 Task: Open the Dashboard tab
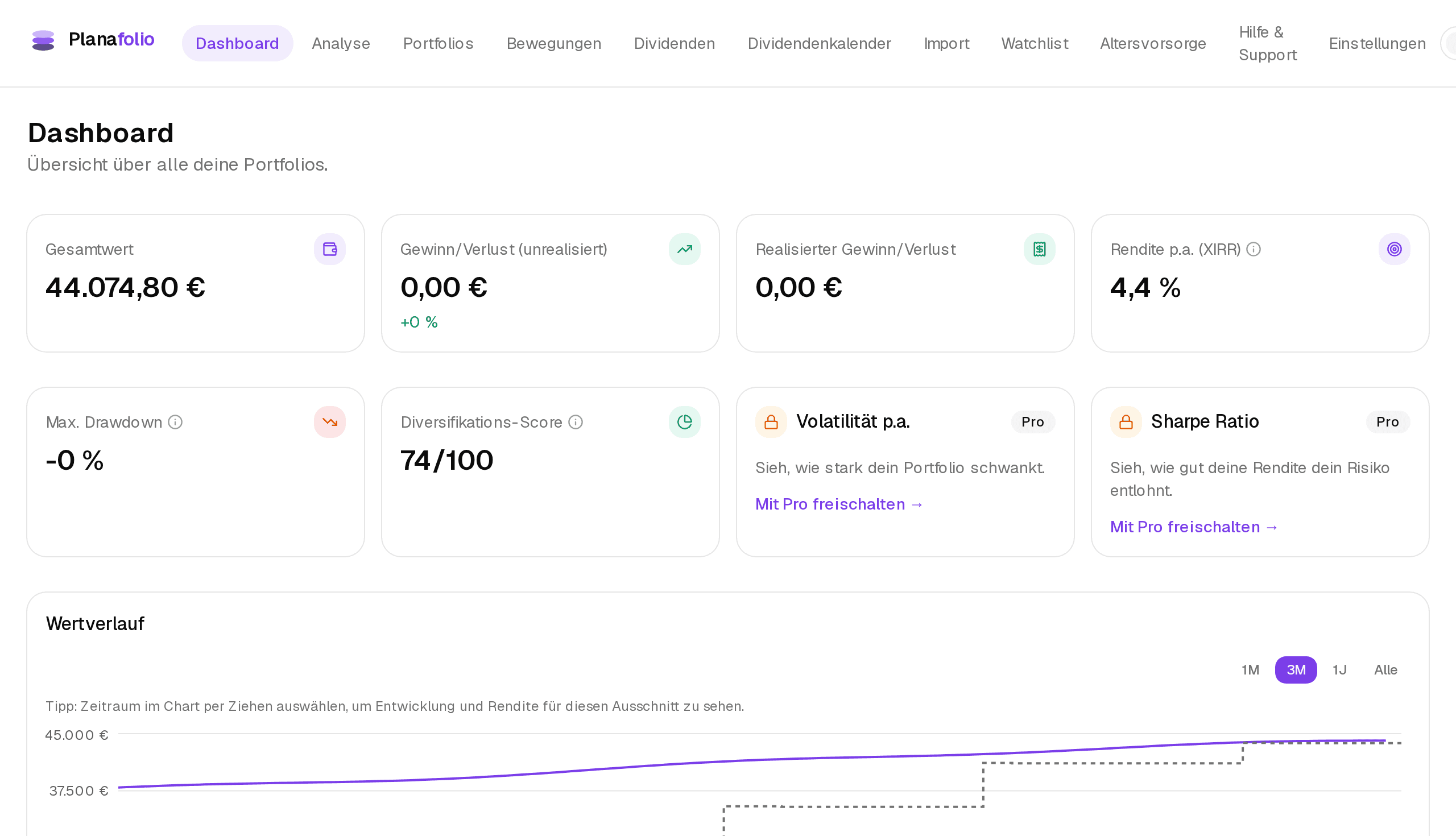(237, 44)
